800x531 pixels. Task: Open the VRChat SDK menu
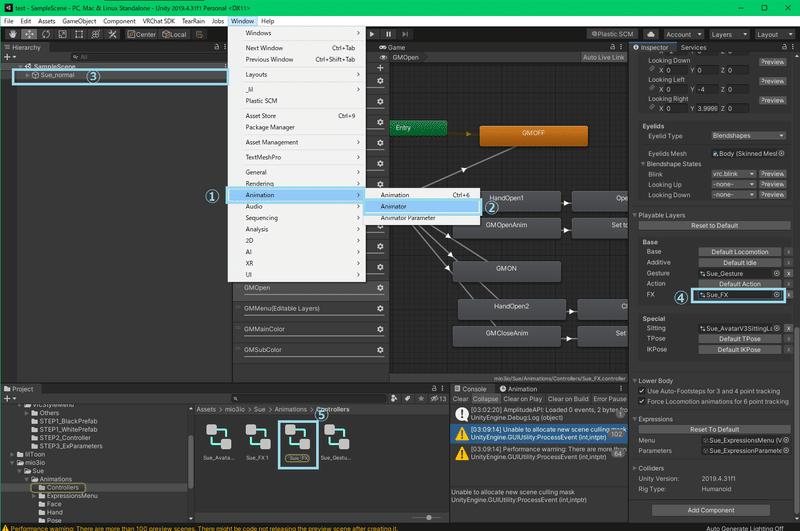tap(159, 21)
